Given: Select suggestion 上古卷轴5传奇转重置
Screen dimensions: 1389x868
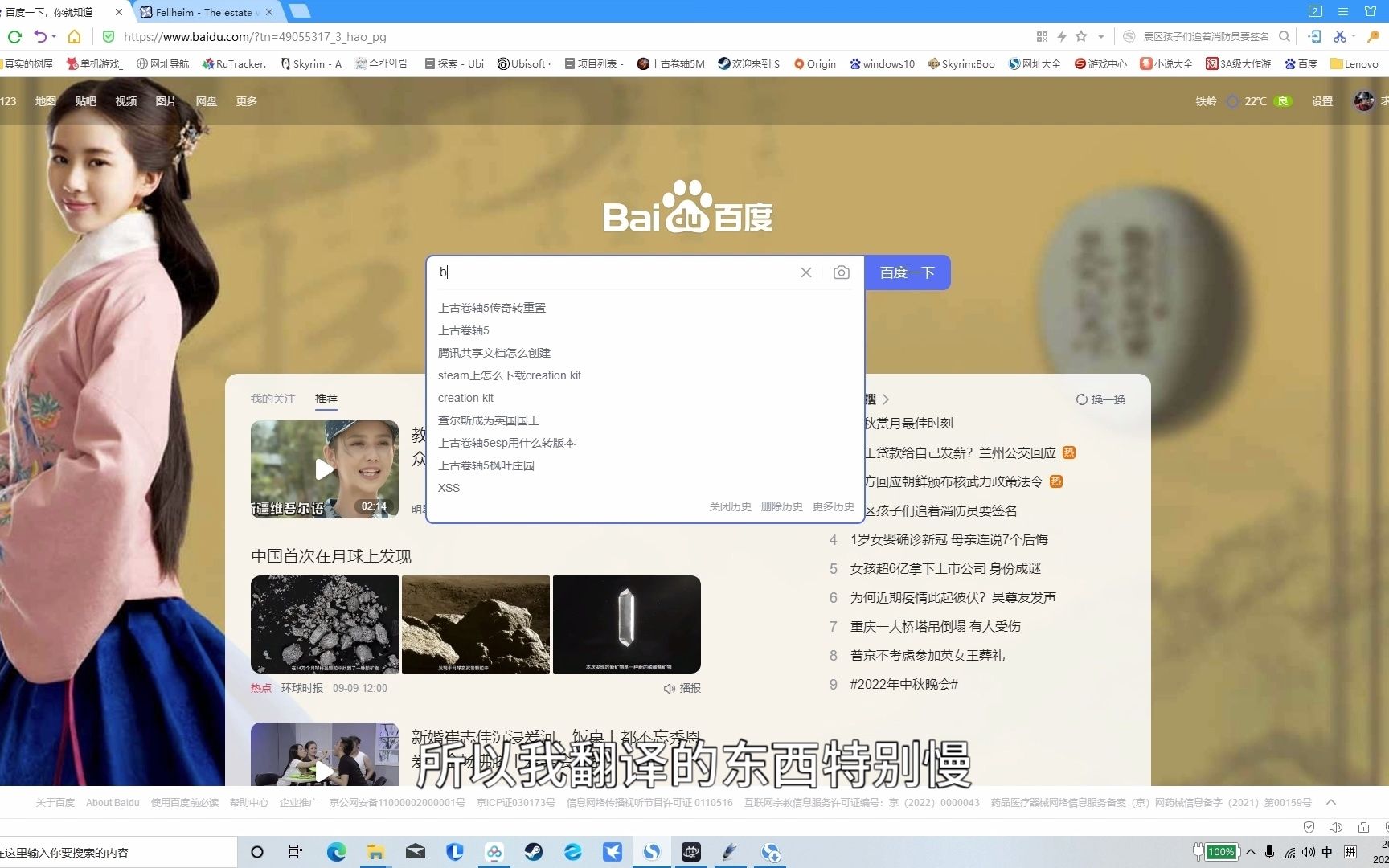Looking at the screenshot, I should pyautogui.click(x=492, y=308).
